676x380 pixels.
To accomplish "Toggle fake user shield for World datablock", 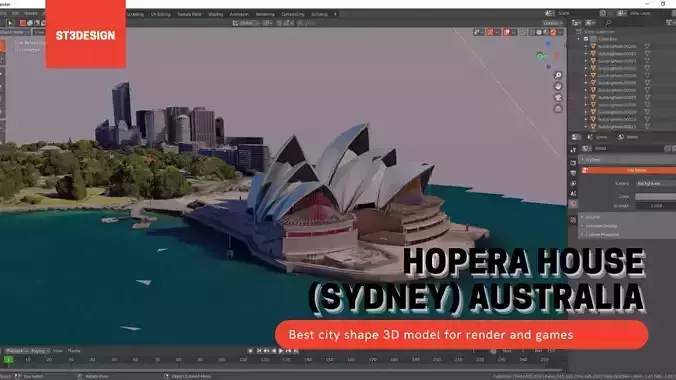I will (668, 148).
